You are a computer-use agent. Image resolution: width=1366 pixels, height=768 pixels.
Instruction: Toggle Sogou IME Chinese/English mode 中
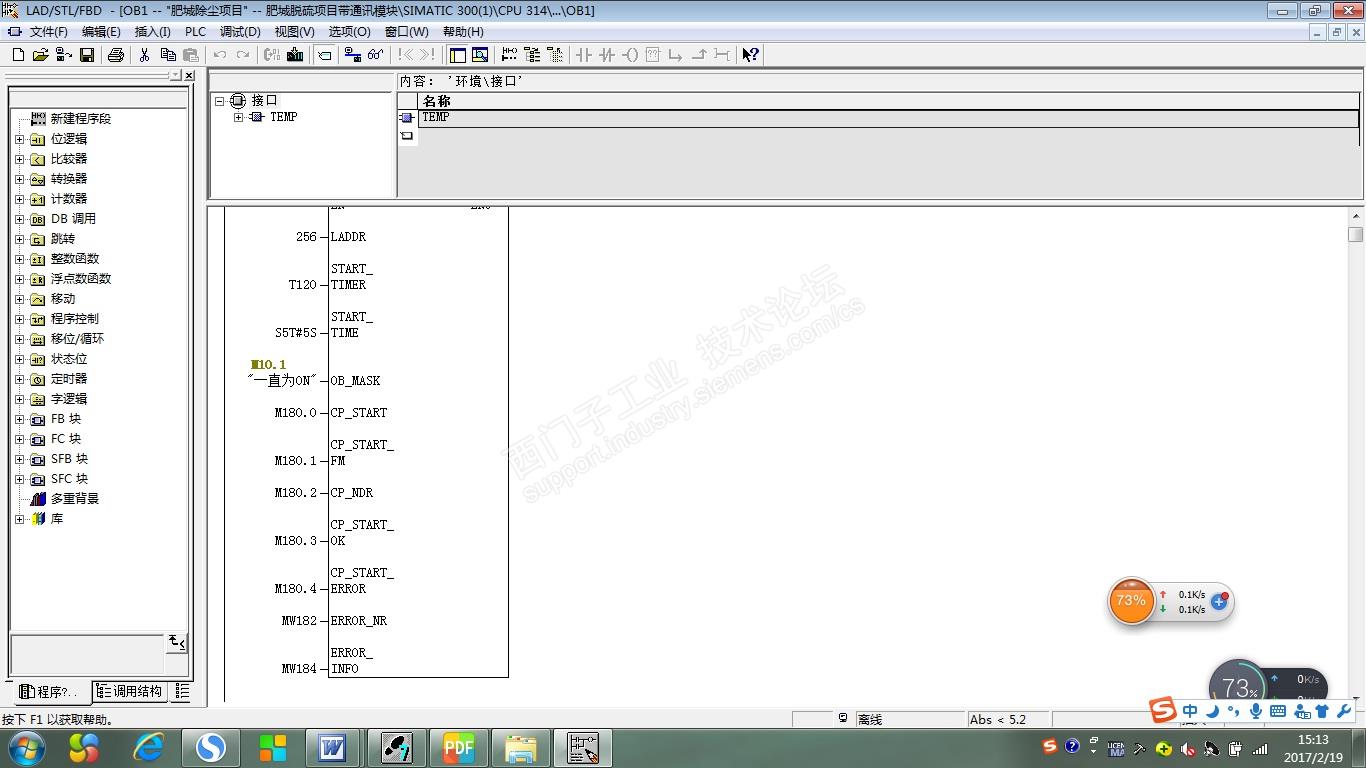[x=1190, y=711]
